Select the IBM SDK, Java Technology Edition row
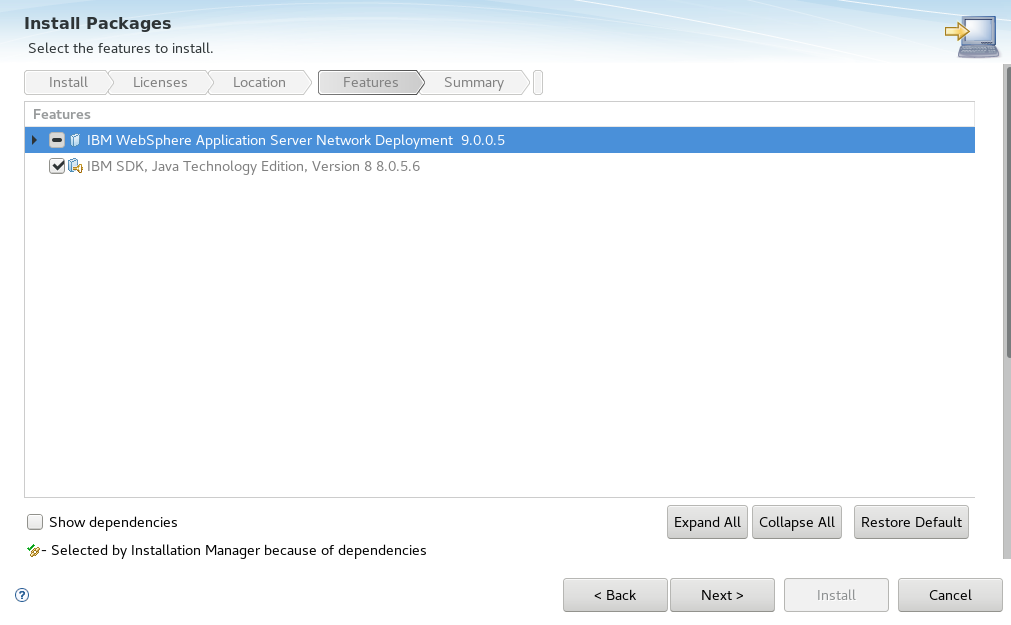Screen dimensions: 1011x625 500,166
